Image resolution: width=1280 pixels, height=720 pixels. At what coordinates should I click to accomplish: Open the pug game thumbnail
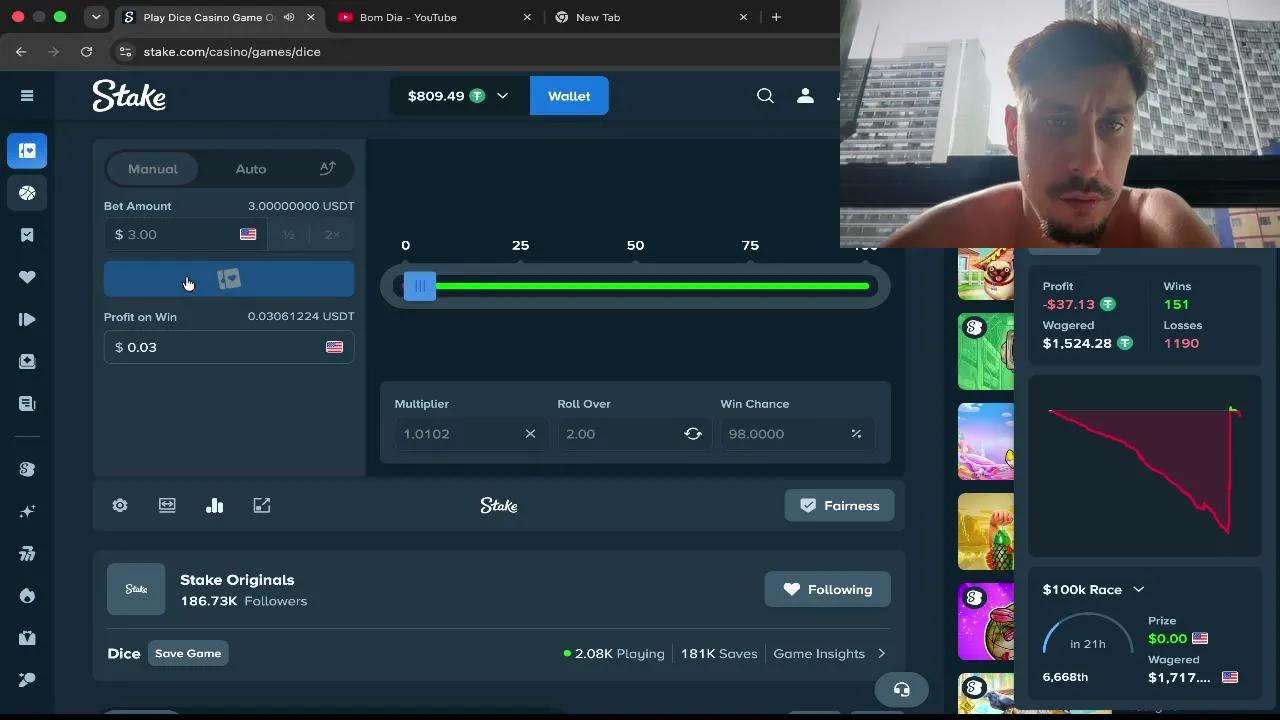986,272
